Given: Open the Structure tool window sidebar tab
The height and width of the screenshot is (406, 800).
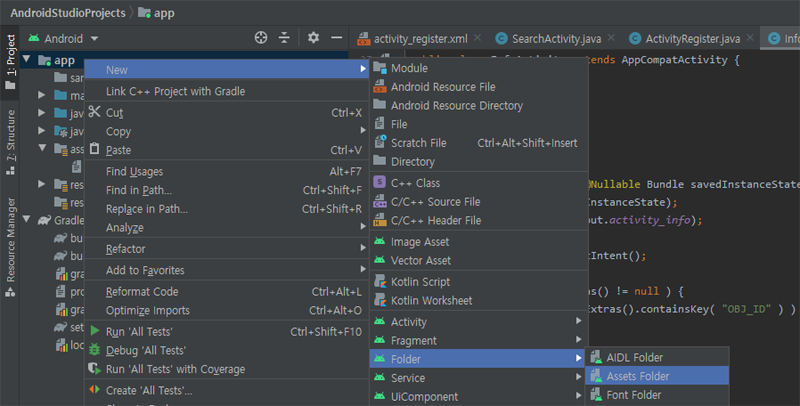Looking at the screenshot, I should pyautogui.click(x=10, y=142).
